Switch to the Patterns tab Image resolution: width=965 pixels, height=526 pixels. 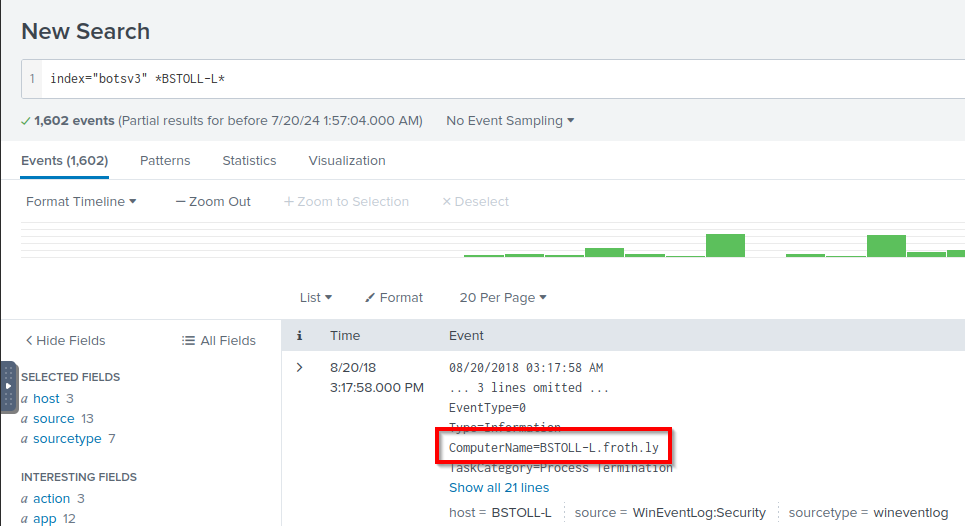[165, 161]
